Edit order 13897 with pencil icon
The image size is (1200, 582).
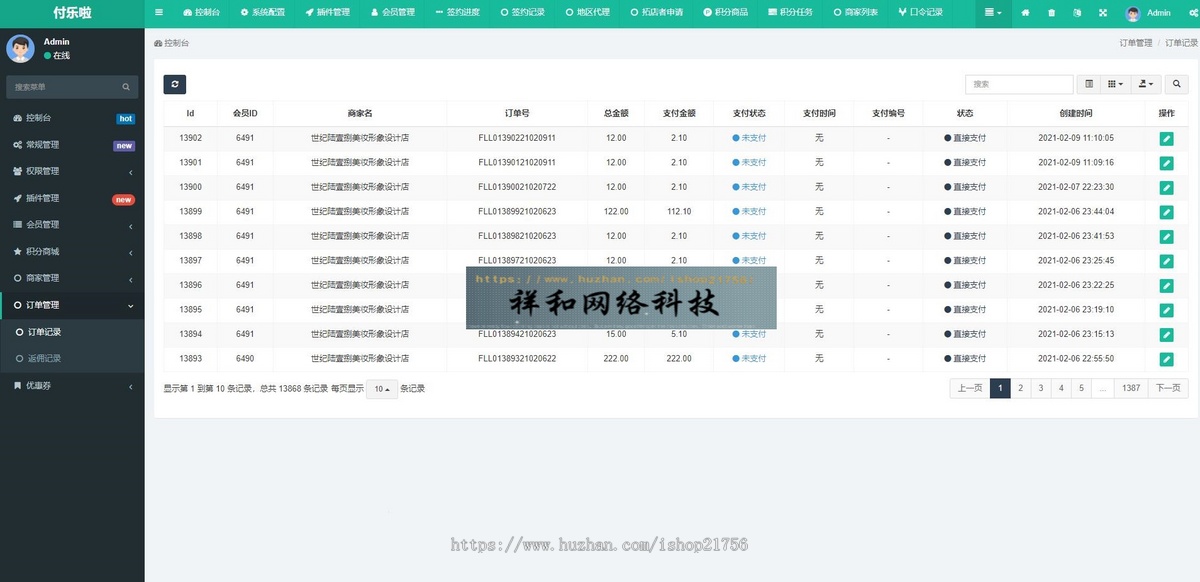point(1166,261)
